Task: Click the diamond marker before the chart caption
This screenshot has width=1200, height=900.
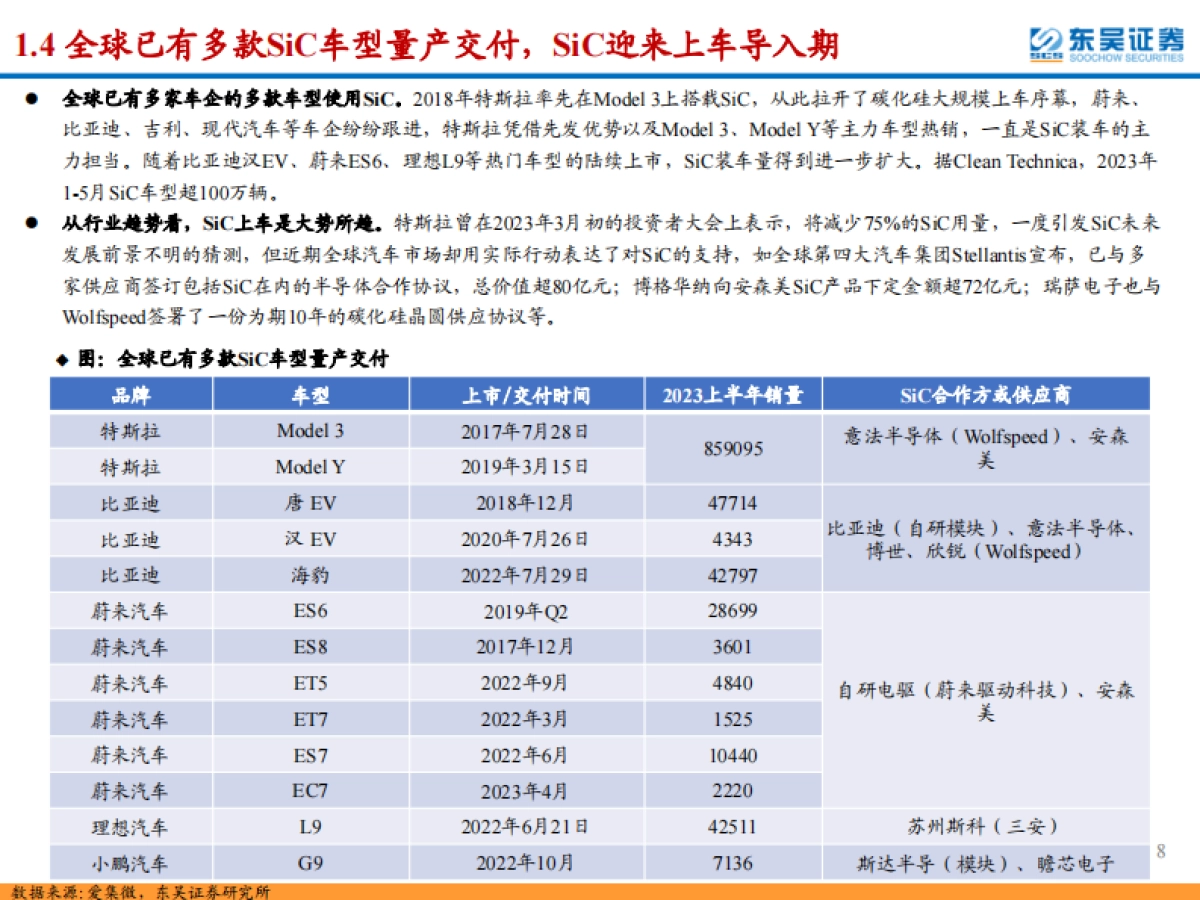Action: point(62,357)
